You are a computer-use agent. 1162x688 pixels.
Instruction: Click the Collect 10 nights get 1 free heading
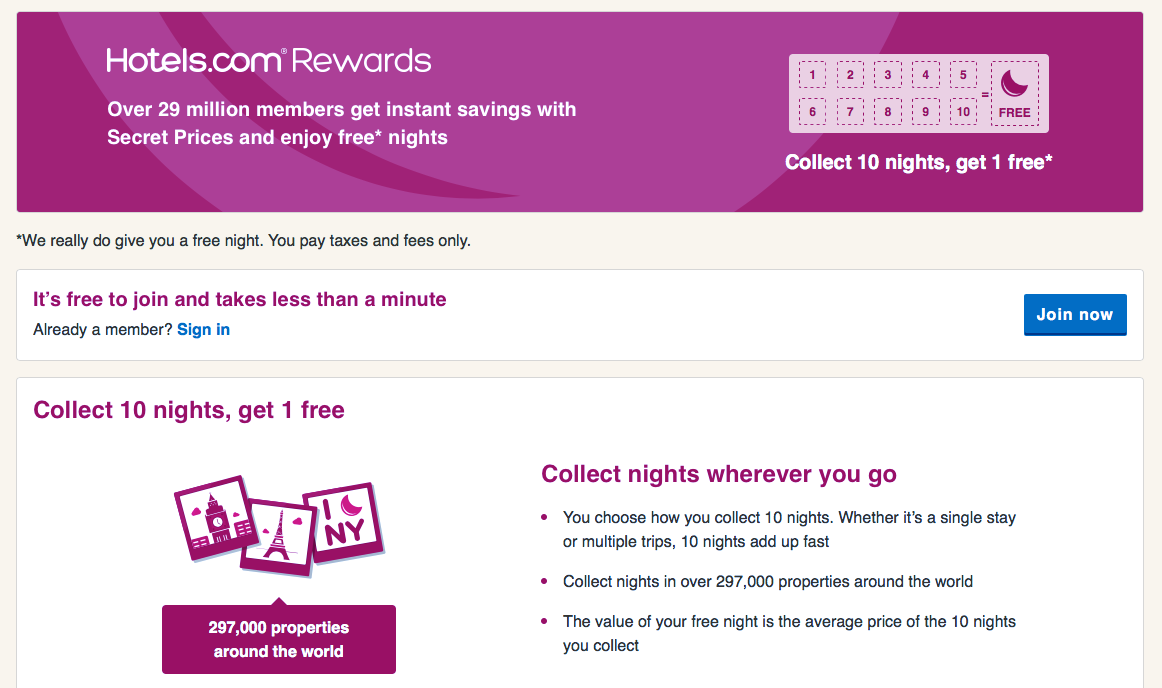[x=189, y=410]
